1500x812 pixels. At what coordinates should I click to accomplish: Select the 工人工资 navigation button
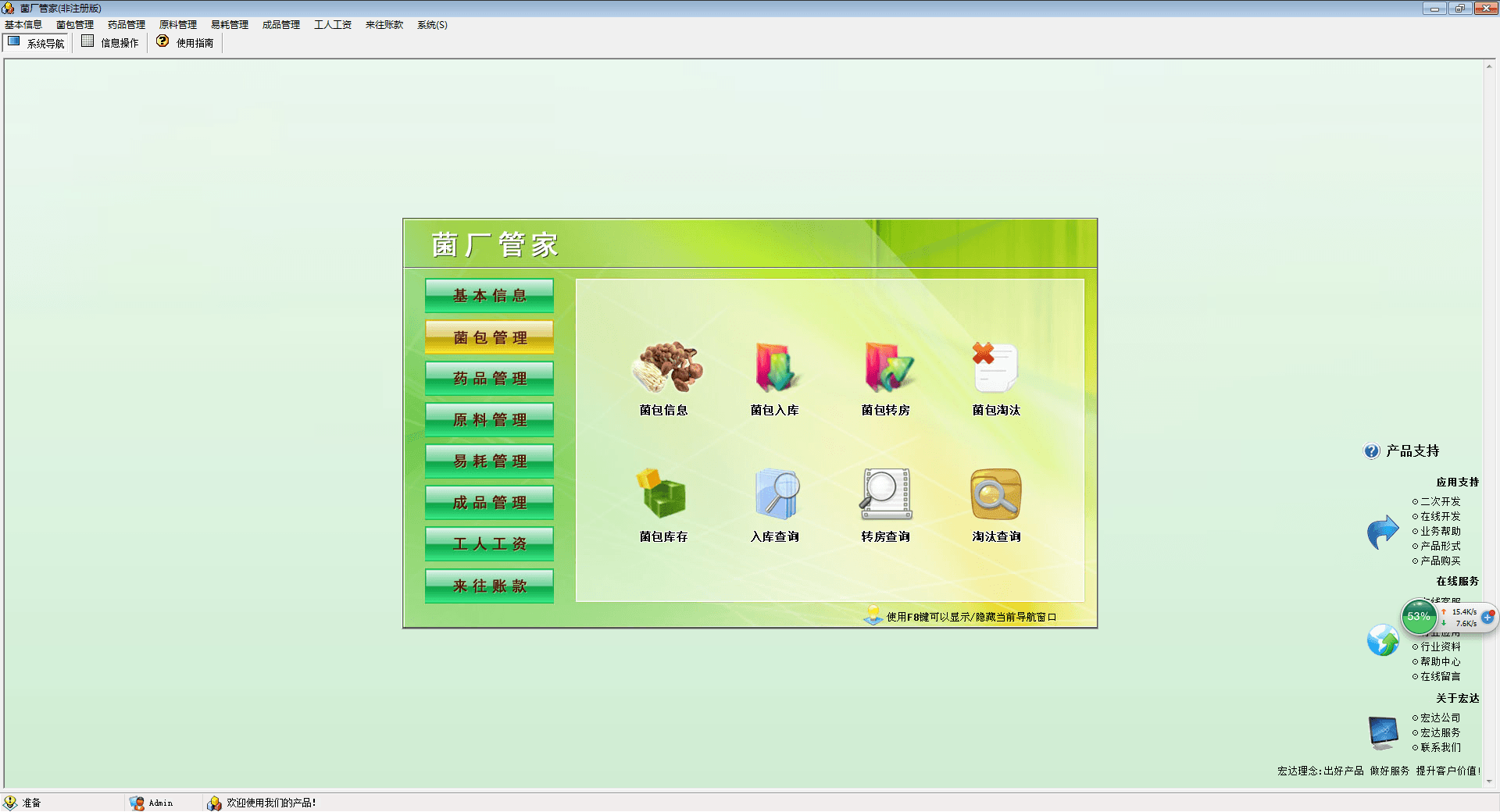[x=490, y=544]
